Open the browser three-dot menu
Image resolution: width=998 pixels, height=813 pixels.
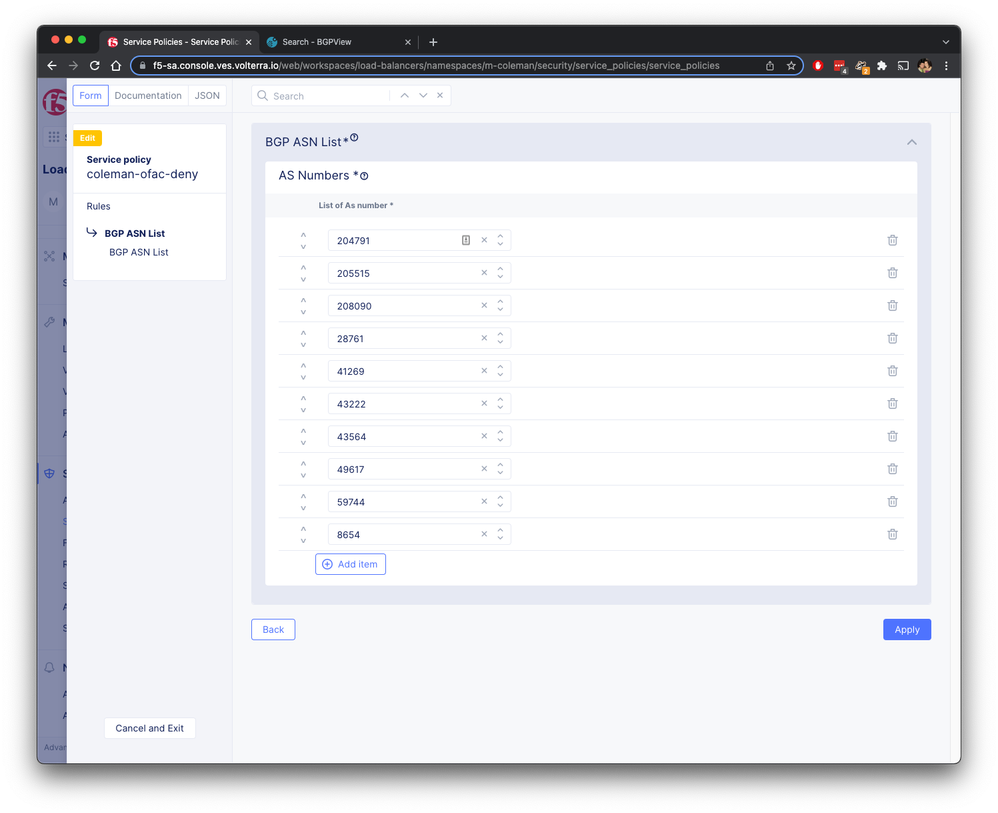946,66
